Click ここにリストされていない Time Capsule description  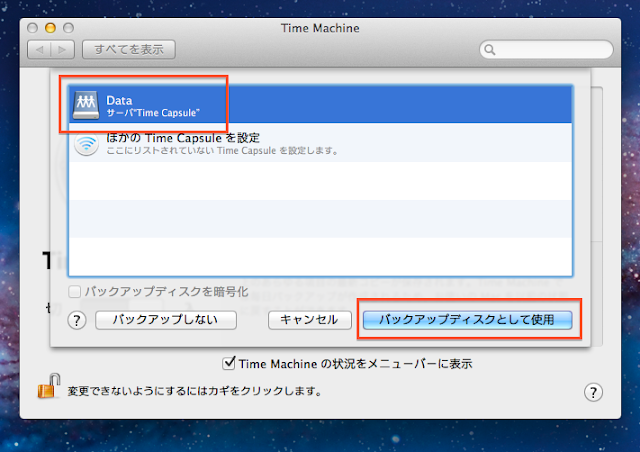pos(222,151)
